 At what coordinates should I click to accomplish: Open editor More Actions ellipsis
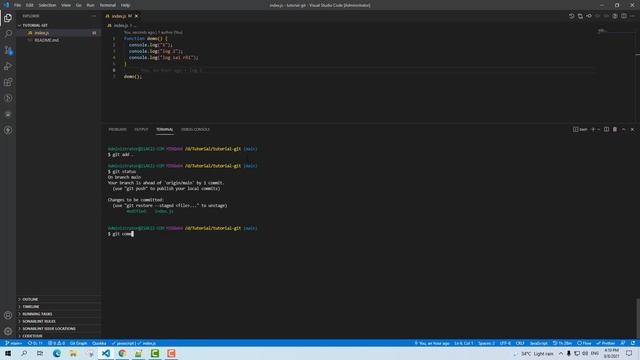(632, 16)
